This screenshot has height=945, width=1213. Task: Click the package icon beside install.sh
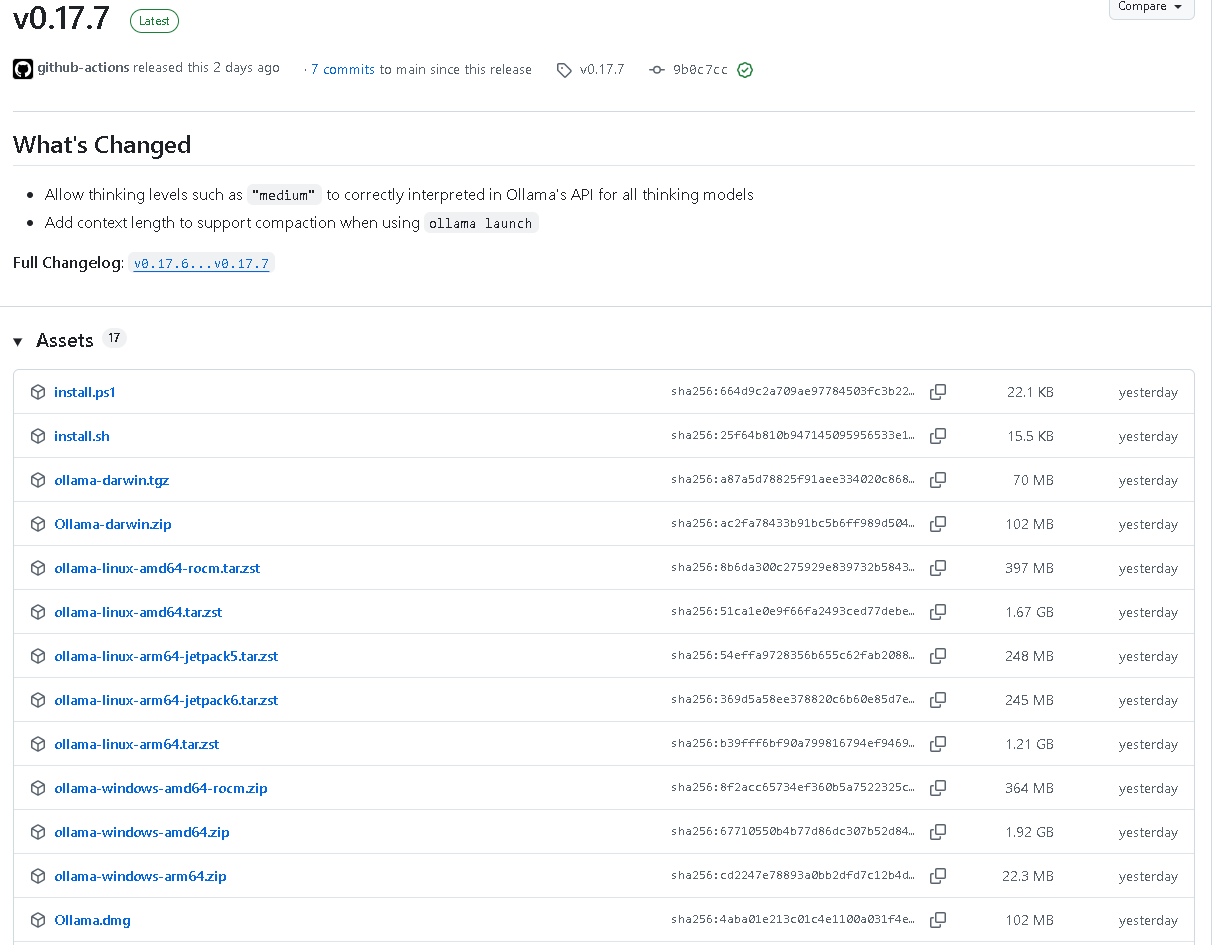tap(38, 436)
